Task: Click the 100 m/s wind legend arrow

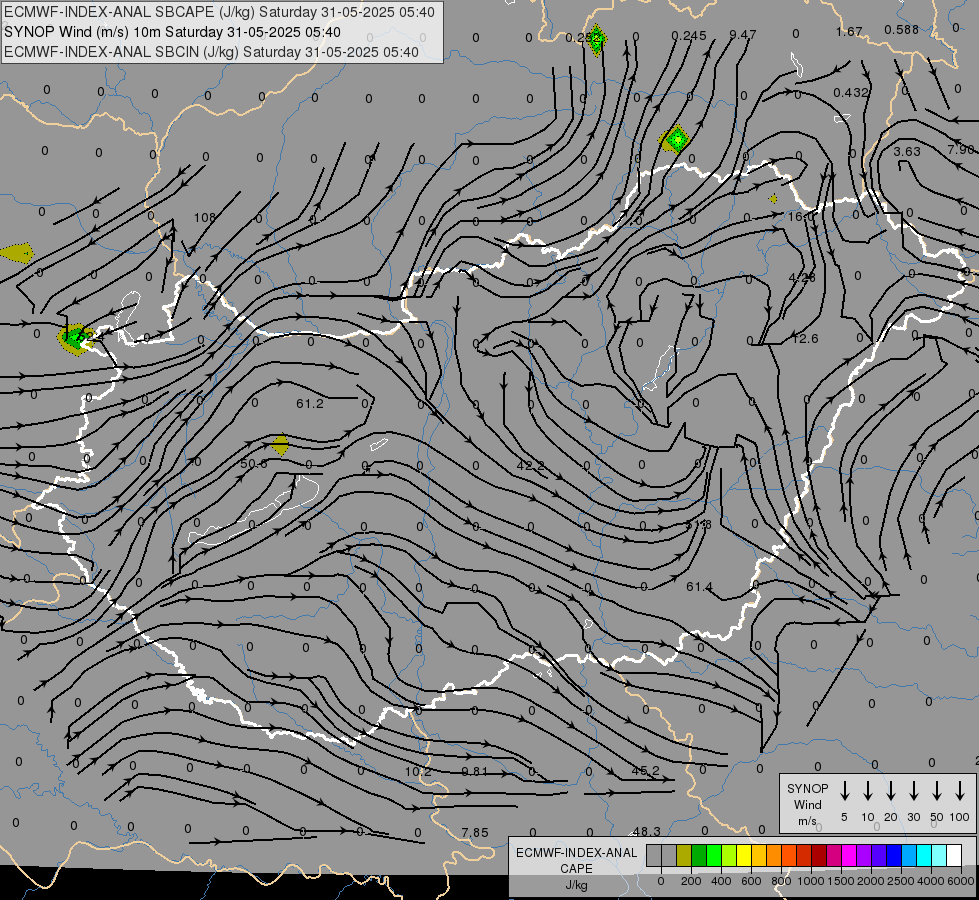Action: (x=960, y=791)
